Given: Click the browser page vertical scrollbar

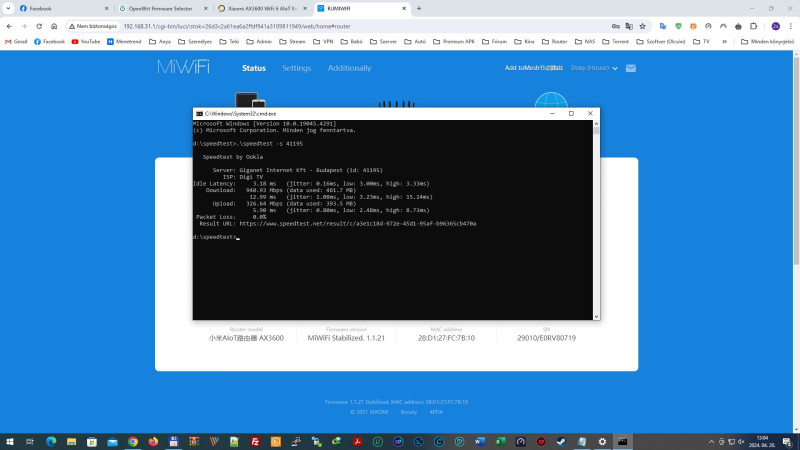Looking at the screenshot, I should [796, 163].
